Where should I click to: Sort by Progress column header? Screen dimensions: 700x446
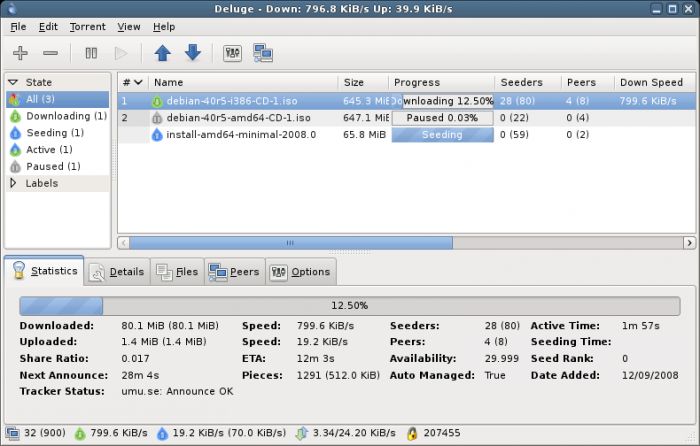tap(442, 82)
